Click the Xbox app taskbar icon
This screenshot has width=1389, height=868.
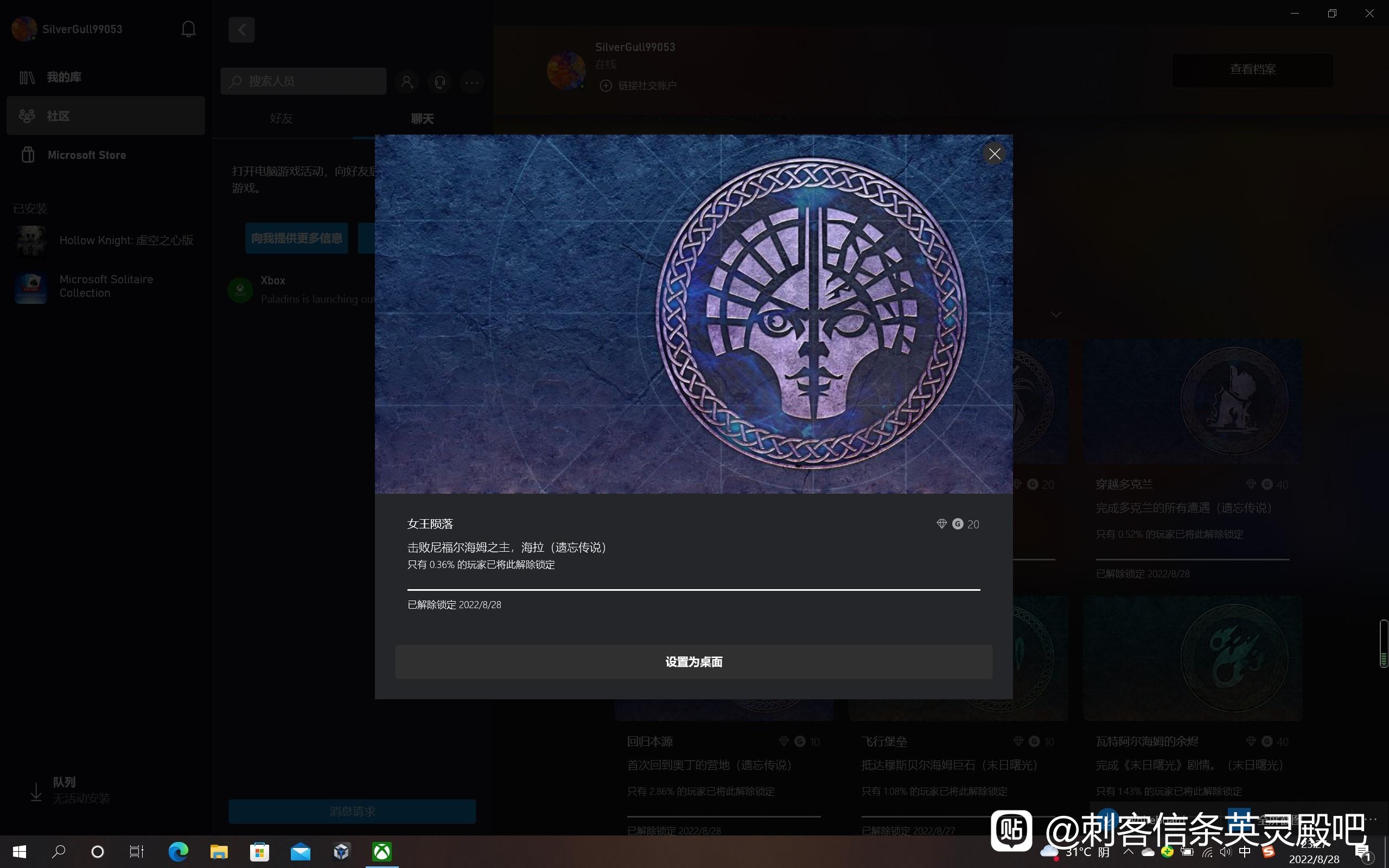coord(381,852)
